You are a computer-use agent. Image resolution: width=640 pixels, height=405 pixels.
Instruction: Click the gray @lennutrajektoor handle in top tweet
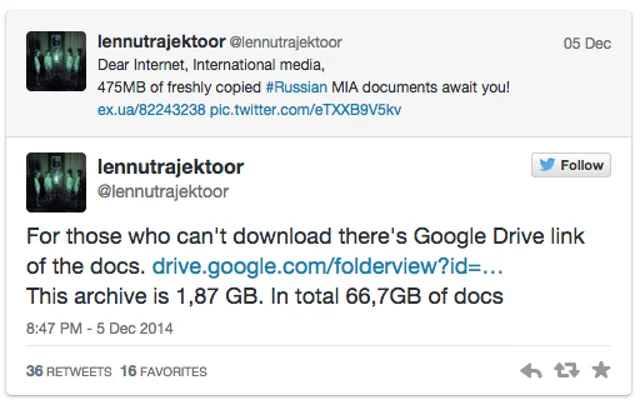(286, 42)
